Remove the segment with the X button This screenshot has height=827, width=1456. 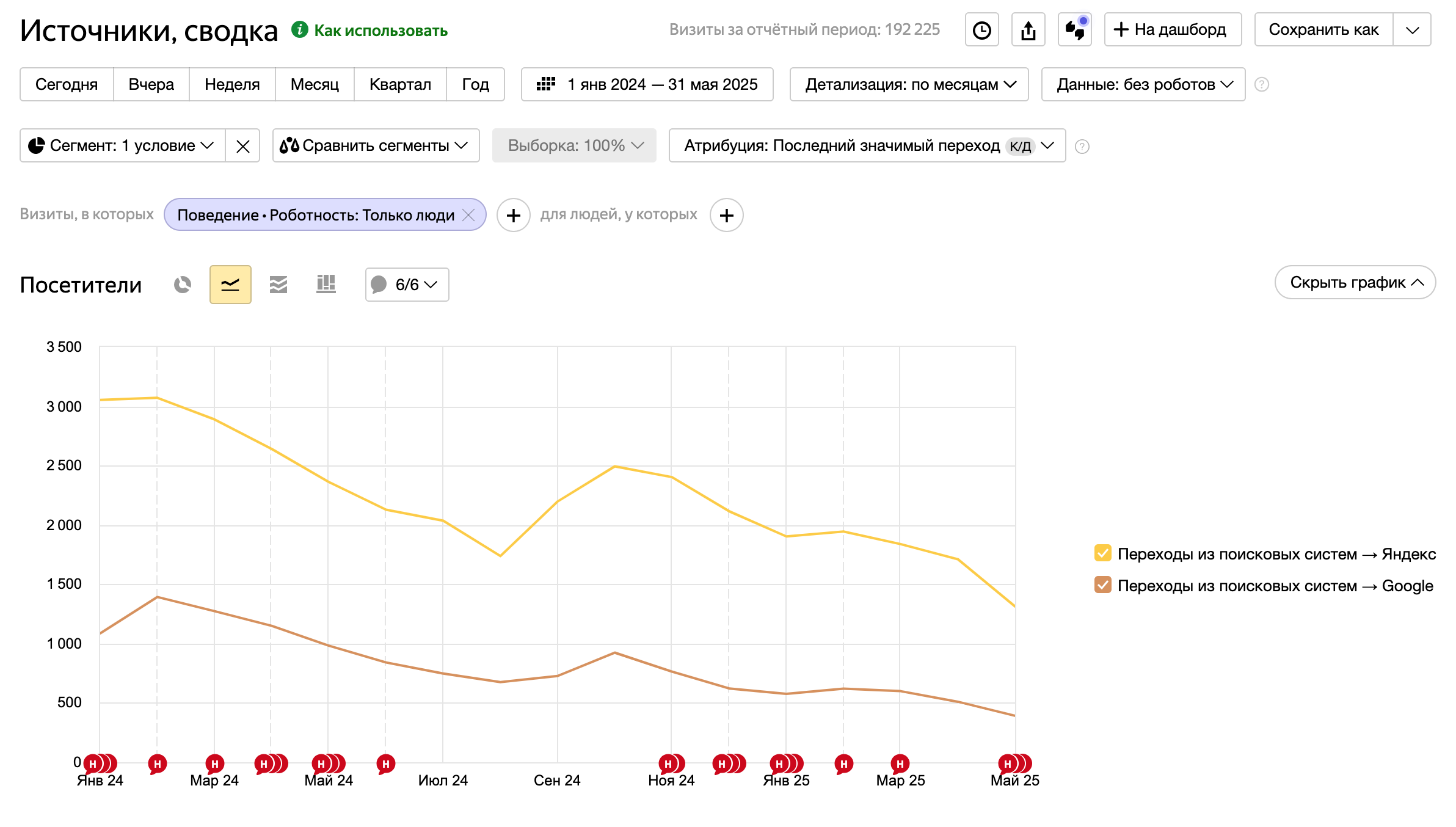[x=242, y=146]
